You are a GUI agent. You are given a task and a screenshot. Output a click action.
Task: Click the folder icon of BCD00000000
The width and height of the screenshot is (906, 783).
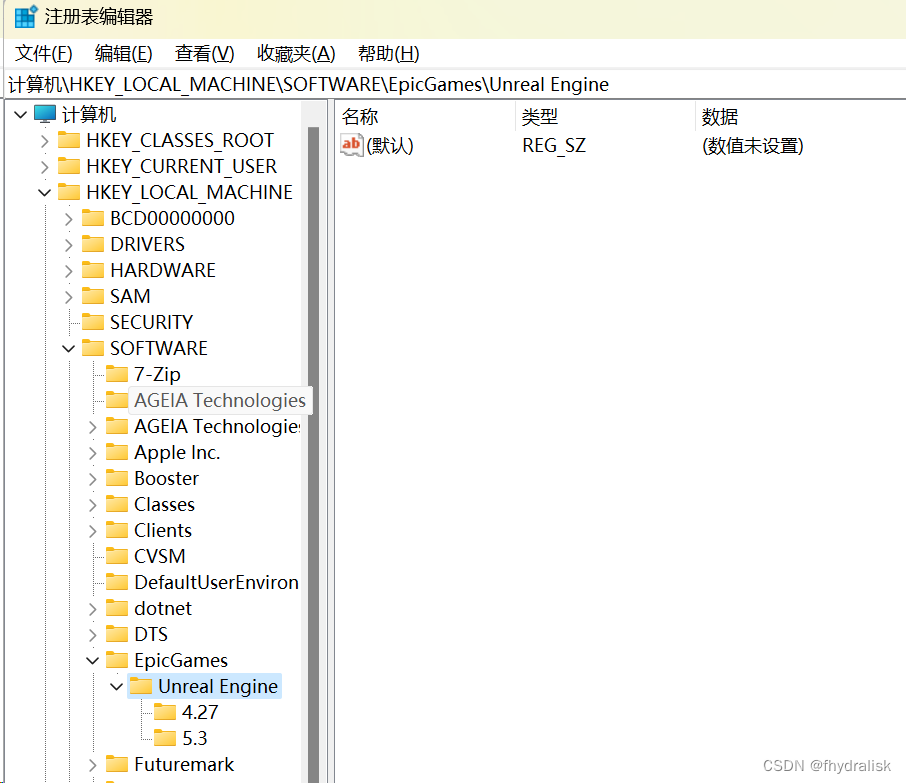coord(93,218)
